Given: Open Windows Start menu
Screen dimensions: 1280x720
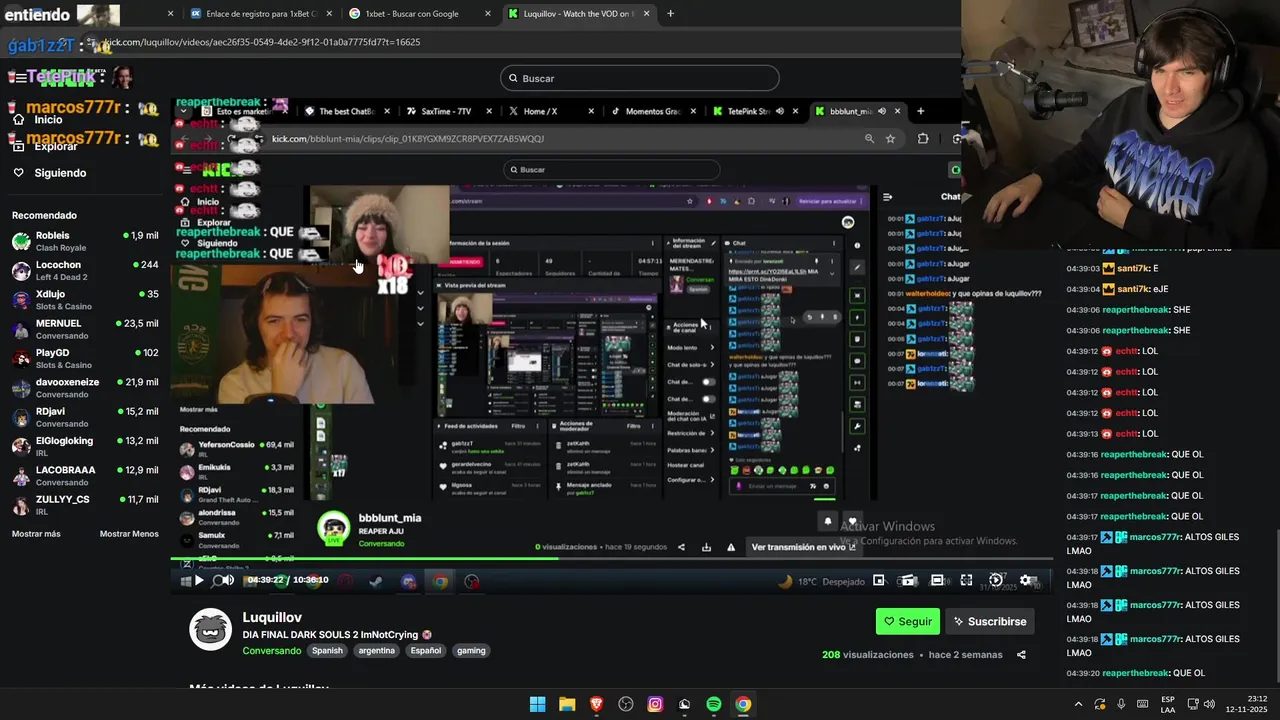Looking at the screenshot, I should click(x=537, y=704).
